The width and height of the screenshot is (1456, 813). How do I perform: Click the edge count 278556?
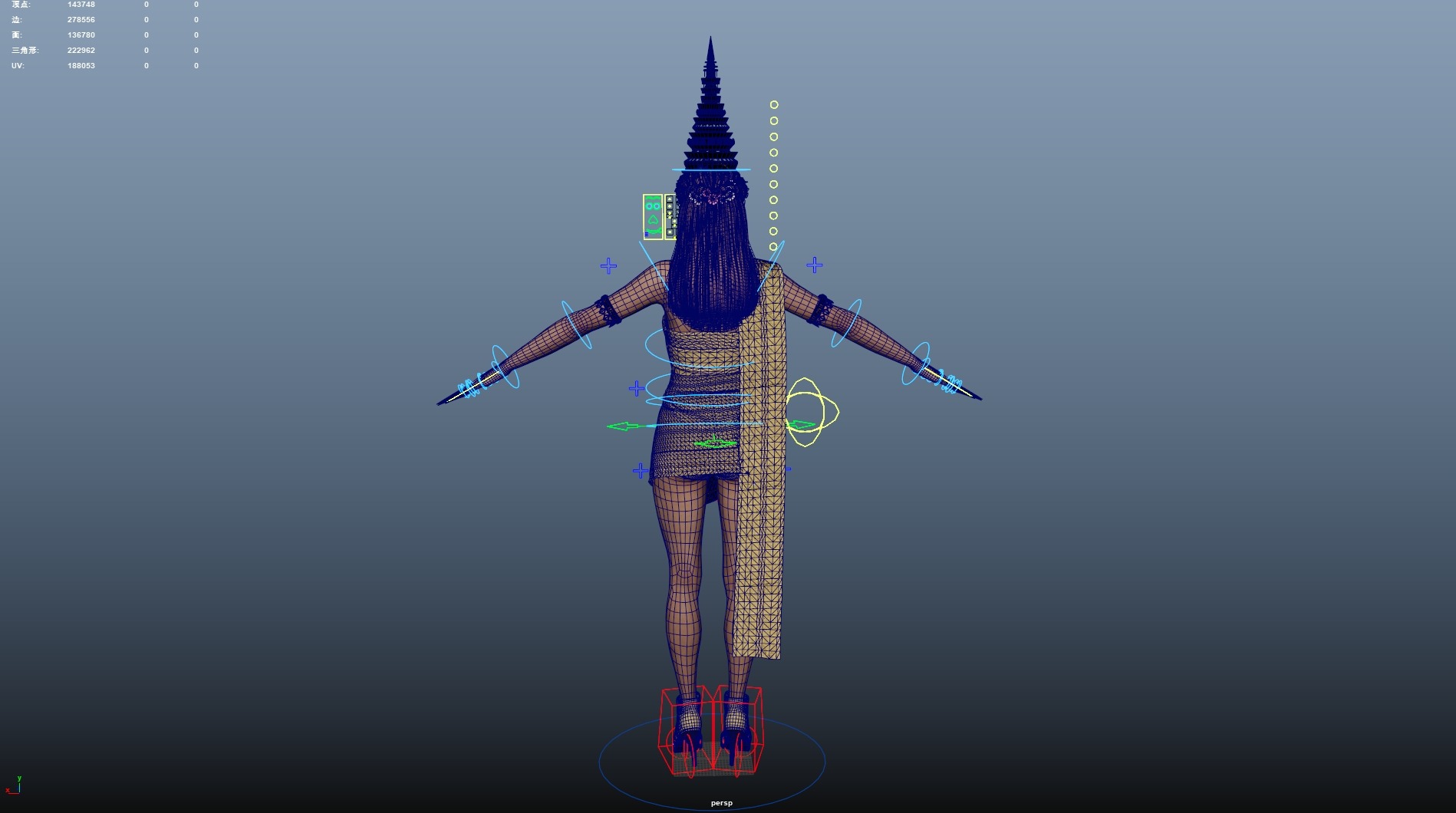click(x=81, y=20)
